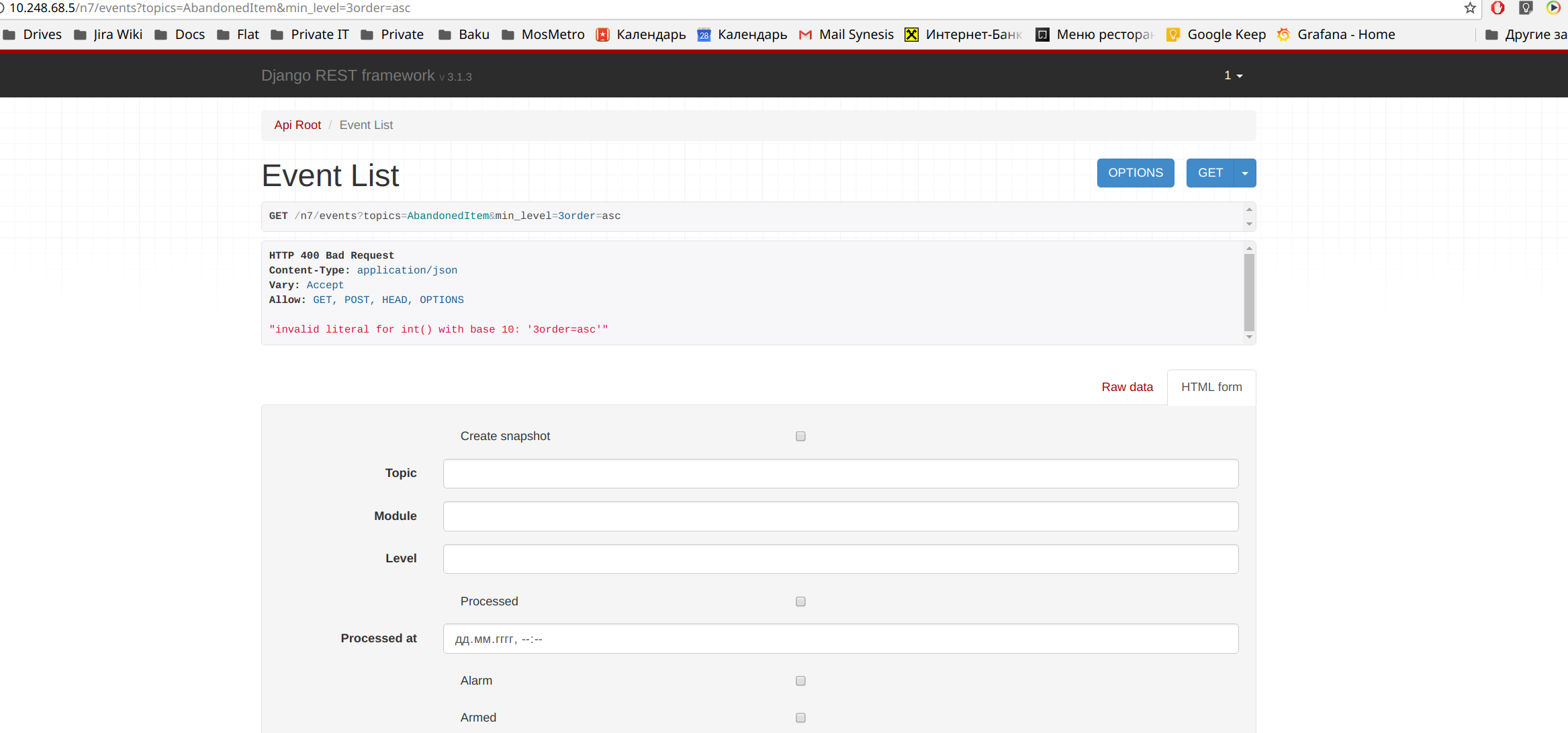Click the 'application/json' content type value
1568x733 pixels.
[x=407, y=270]
